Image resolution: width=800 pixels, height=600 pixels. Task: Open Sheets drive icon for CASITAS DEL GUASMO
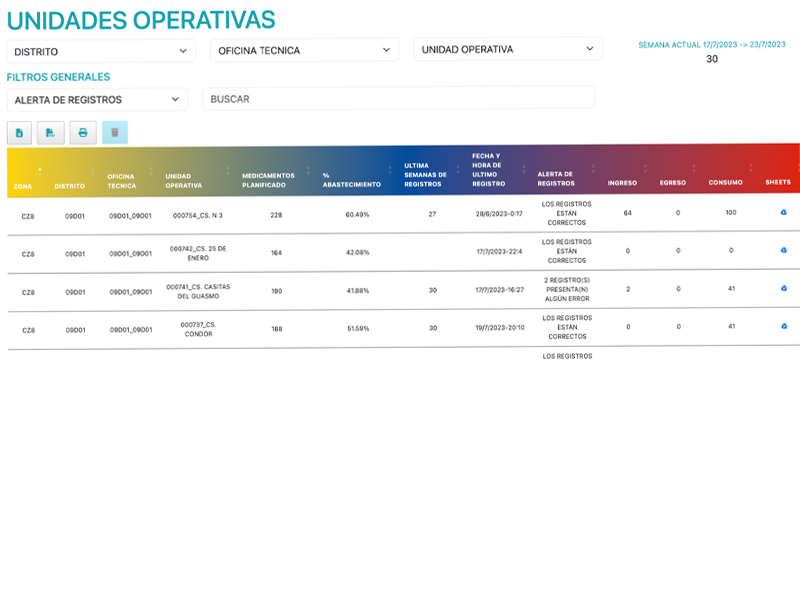pos(783,288)
